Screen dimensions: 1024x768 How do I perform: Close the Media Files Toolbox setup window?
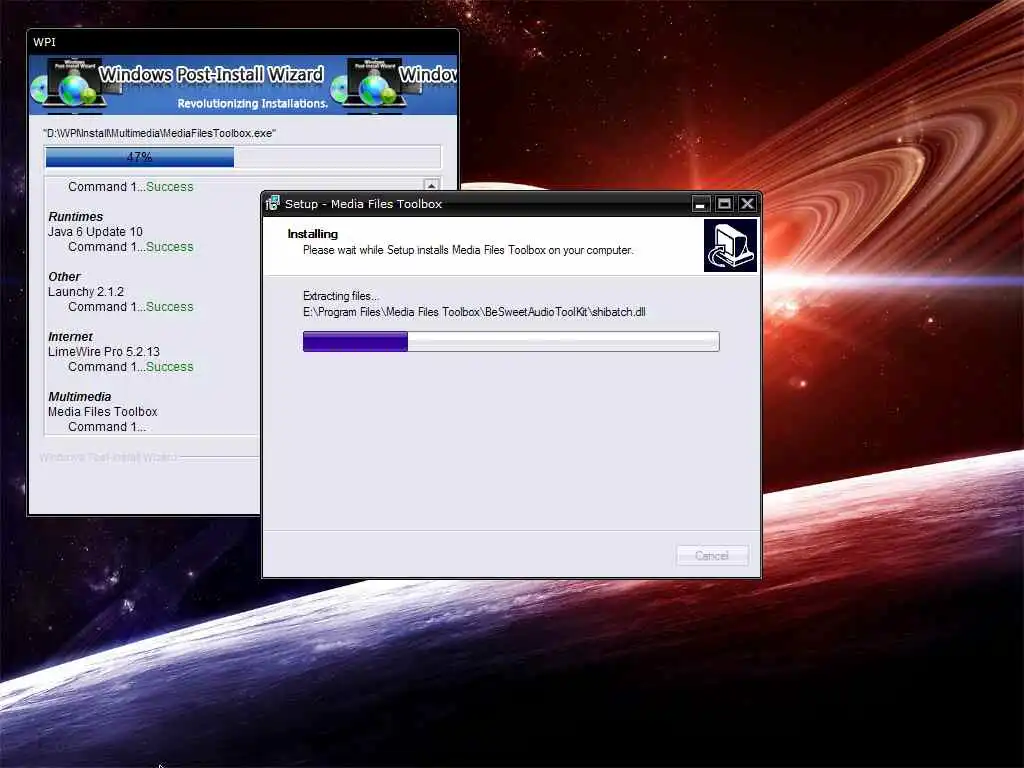(x=748, y=204)
